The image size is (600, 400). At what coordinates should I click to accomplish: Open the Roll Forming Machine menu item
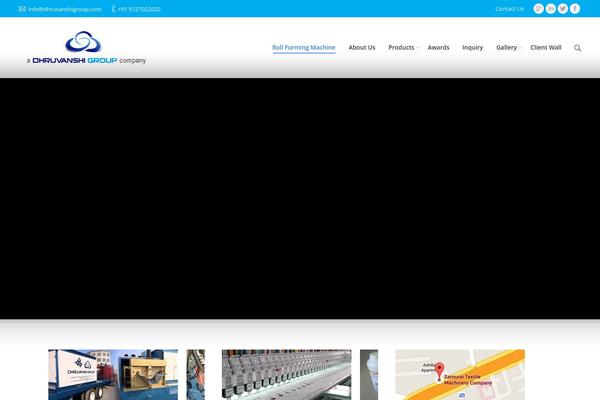(304, 47)
